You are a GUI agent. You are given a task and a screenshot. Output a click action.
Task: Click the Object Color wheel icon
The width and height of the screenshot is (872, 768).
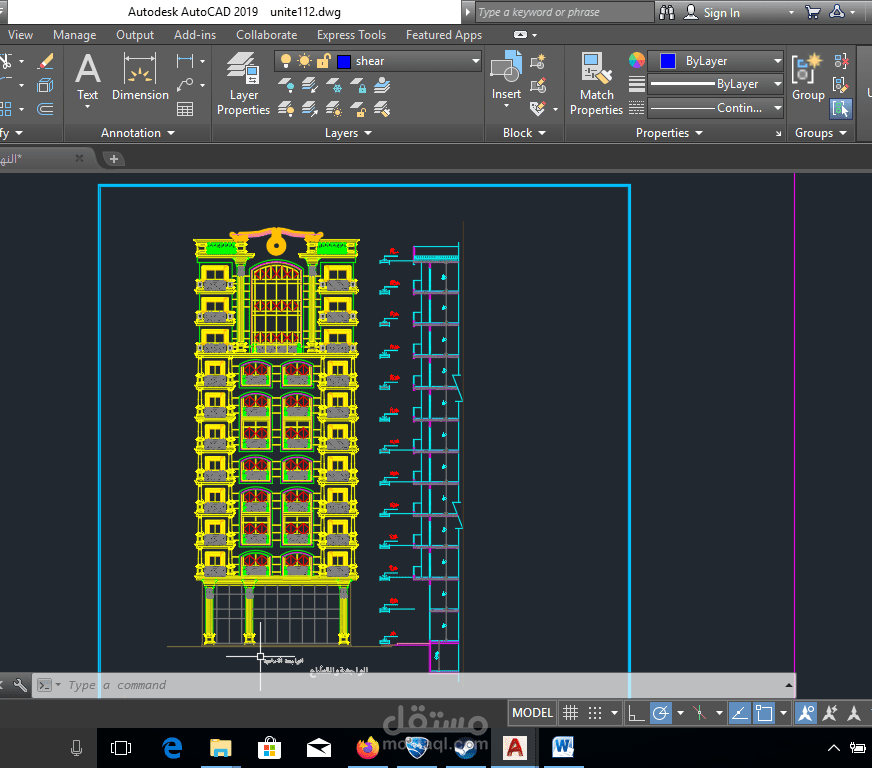[637, 60]
